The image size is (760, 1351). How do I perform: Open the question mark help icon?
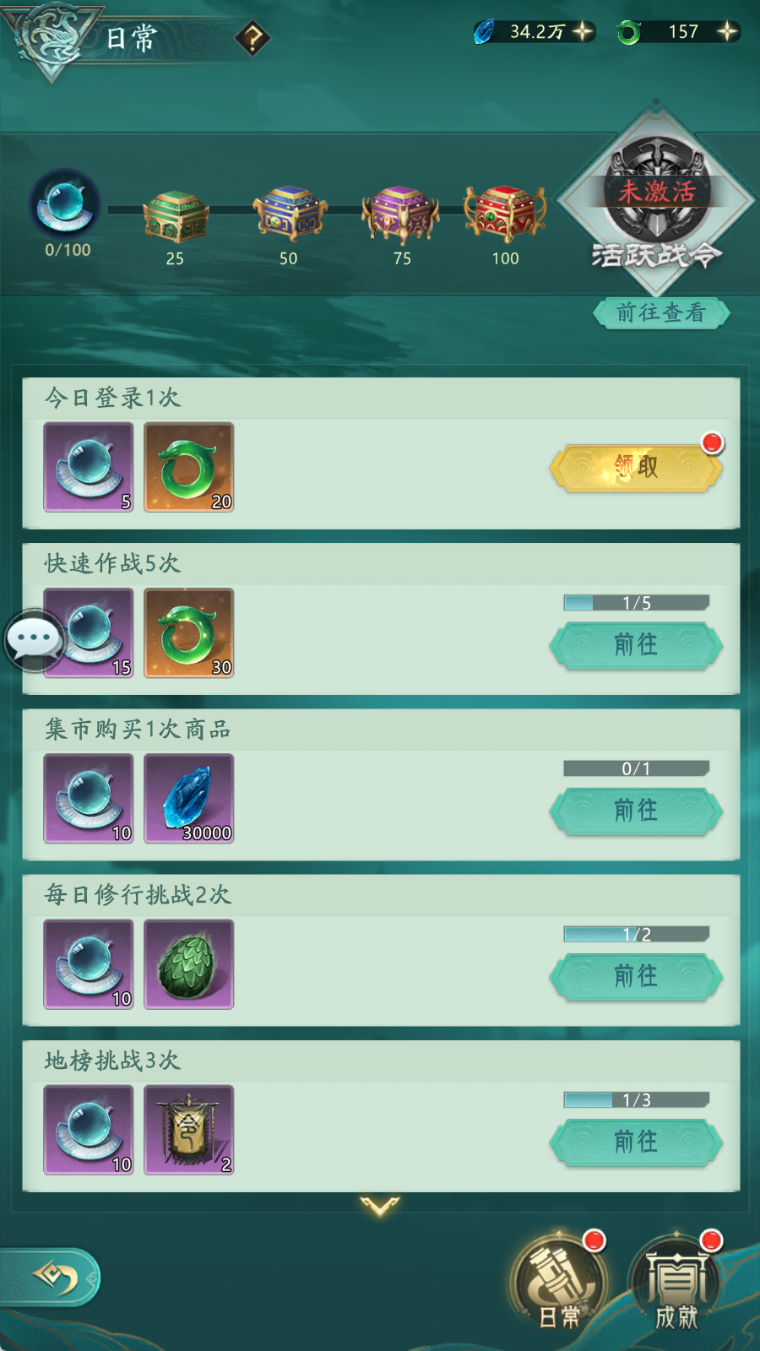click(x=253, y=39)
